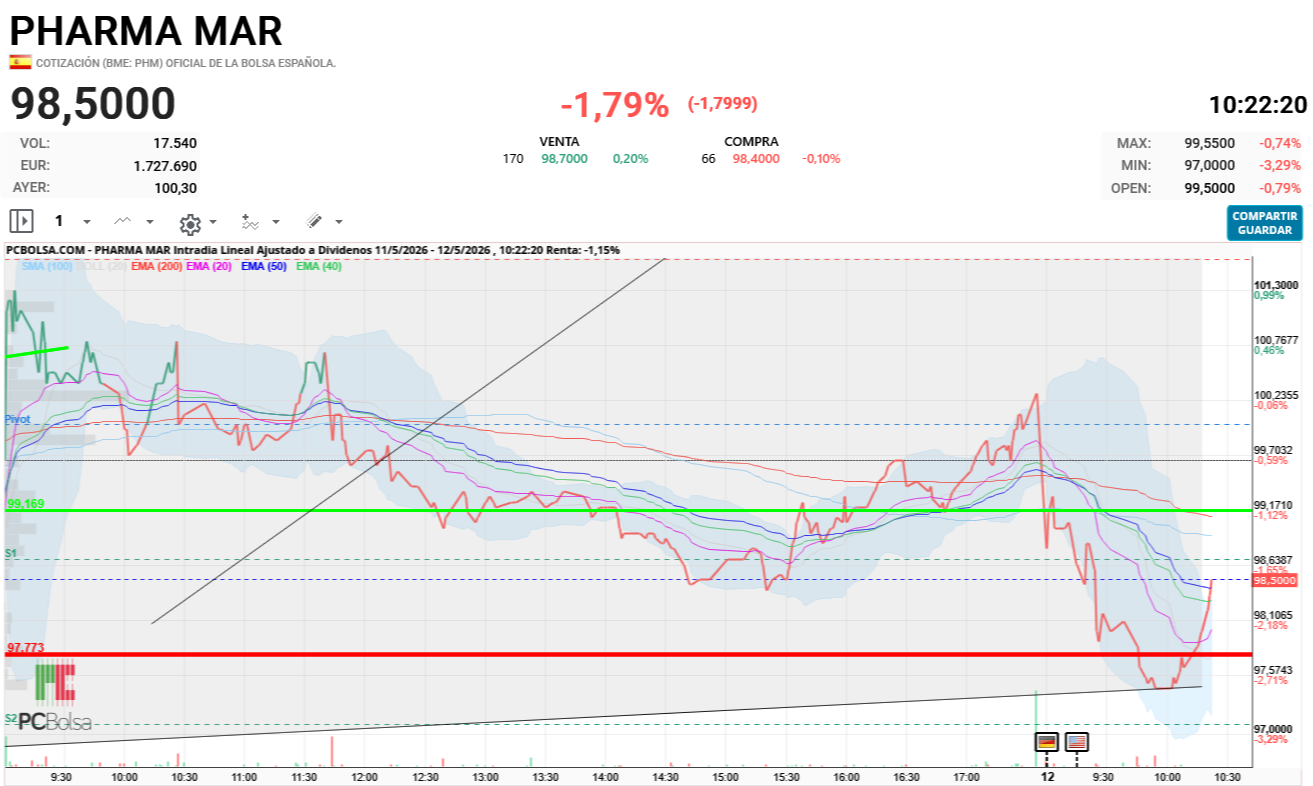Screen dimensions: 1313x786
Task: Click the add indicator icon
Action: click(x=250, y=221)
